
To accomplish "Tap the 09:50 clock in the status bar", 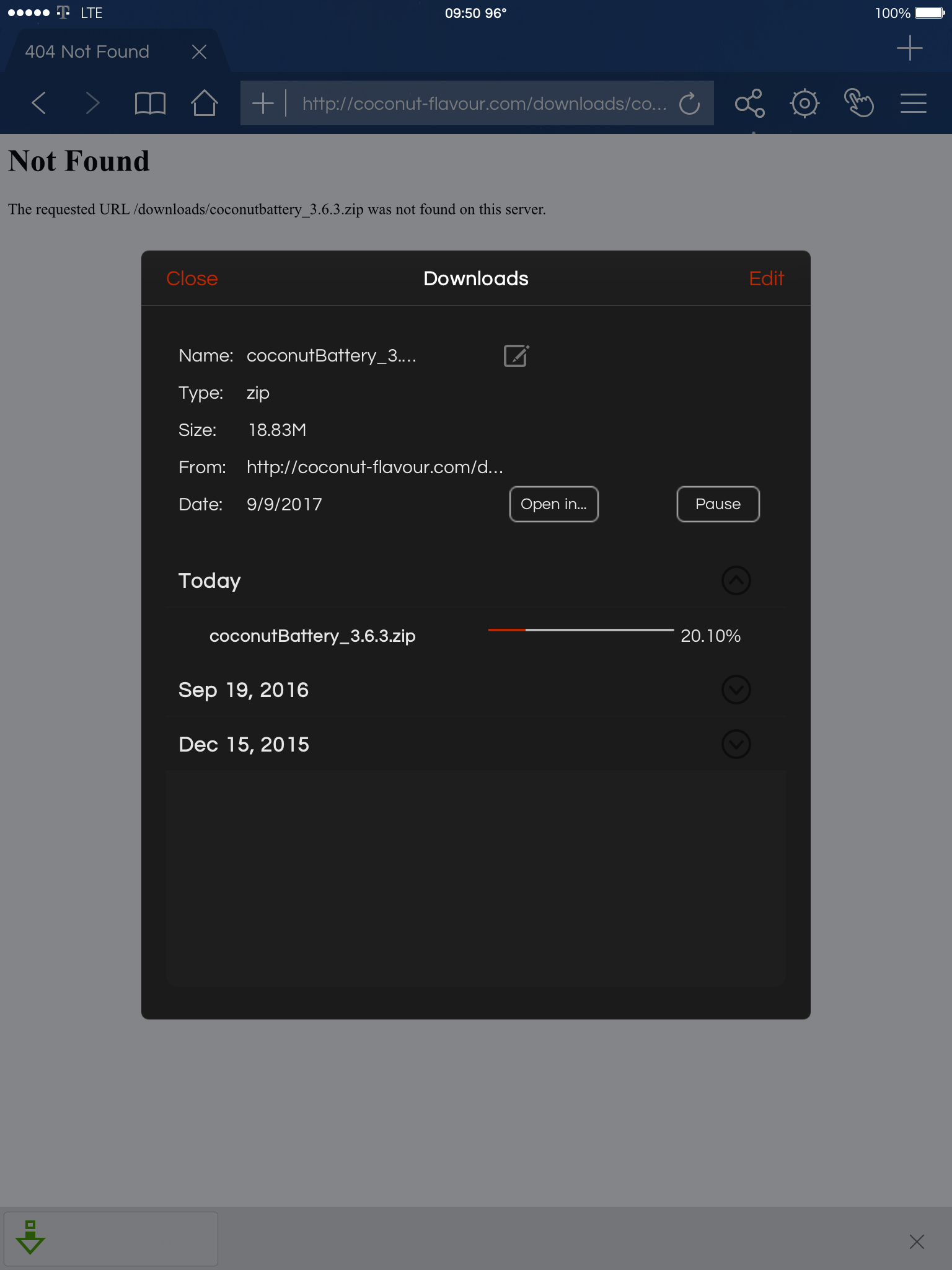I will point(462,13).
